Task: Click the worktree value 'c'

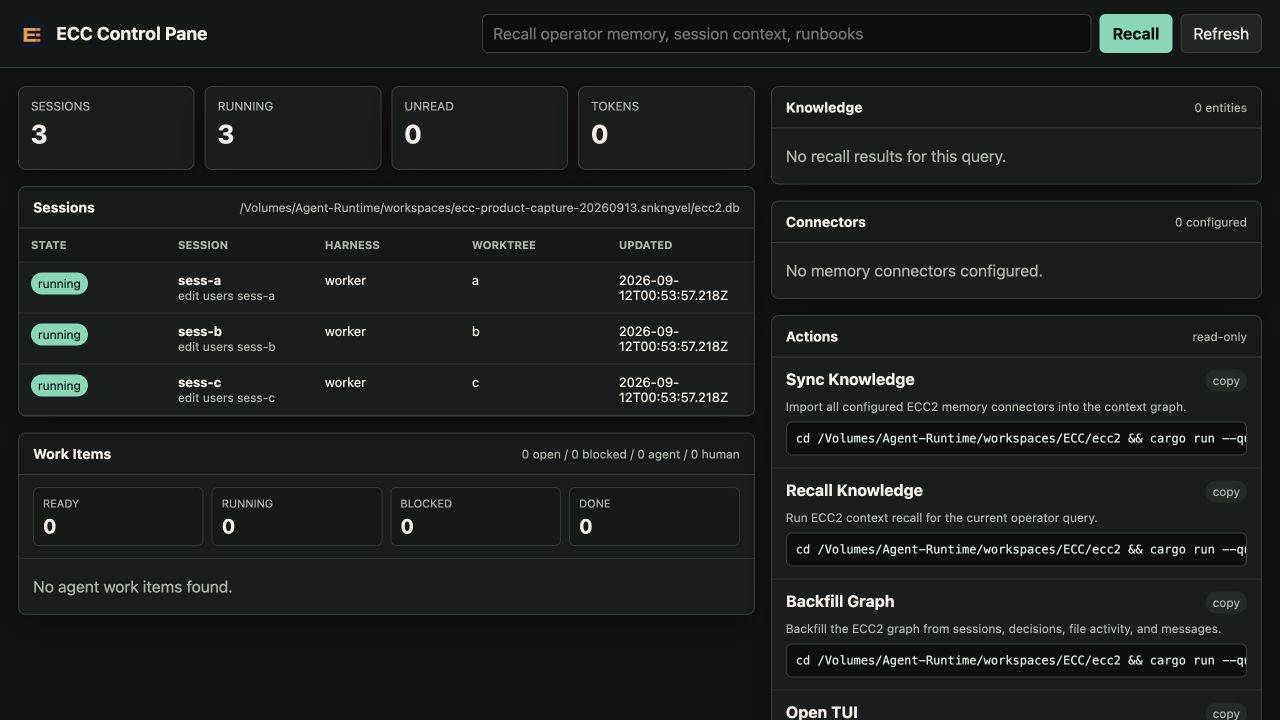Action: (475, 382)
